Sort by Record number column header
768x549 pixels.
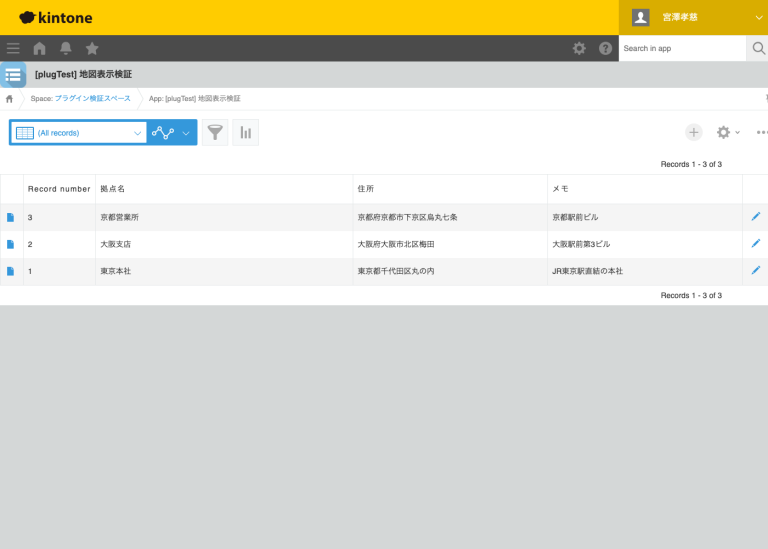coord(59,188)
